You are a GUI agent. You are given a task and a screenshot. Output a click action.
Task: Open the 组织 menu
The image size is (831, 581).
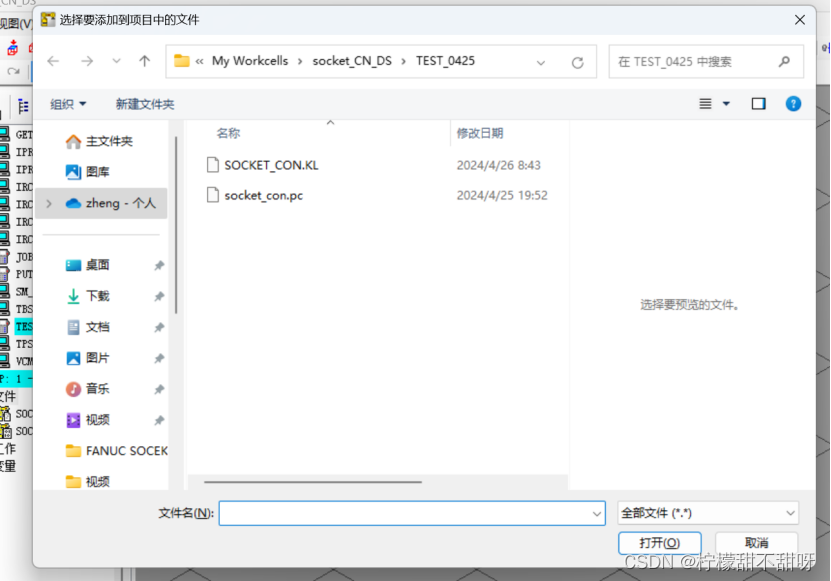(68, 104)
